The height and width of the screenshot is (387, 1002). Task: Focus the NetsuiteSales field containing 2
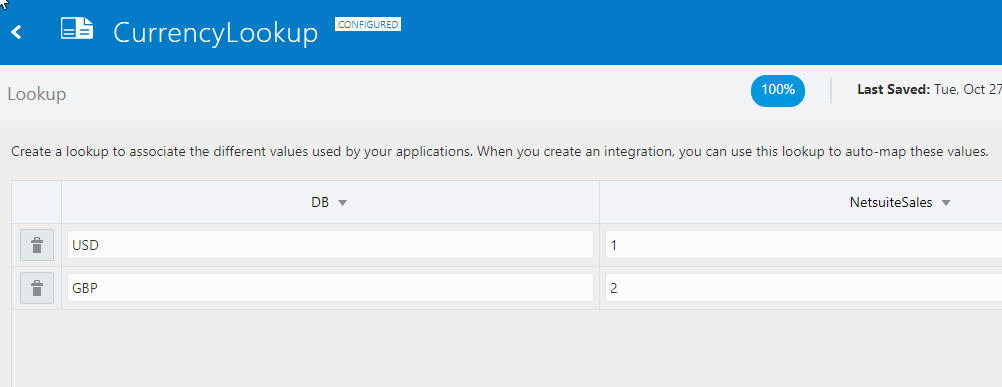(x=803, y=288)
